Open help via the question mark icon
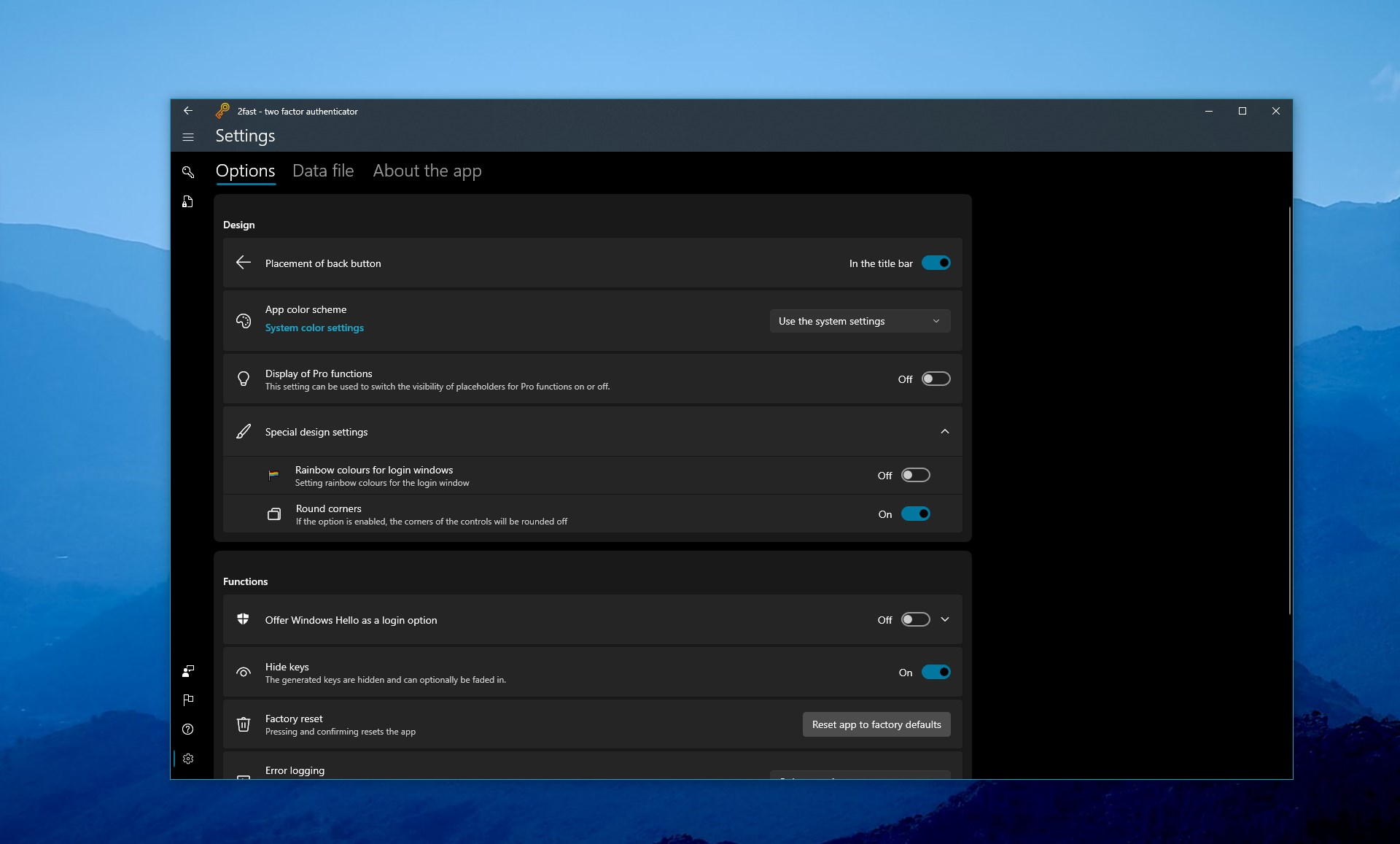Image resolution: width=1400 pixels, height=844 pixels. [x=188, y=729]
